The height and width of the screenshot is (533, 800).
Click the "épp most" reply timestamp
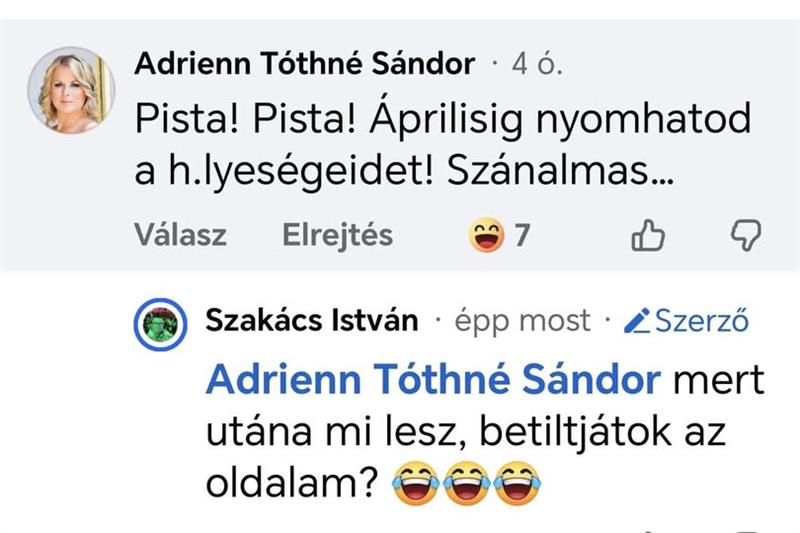click(522, 321)
